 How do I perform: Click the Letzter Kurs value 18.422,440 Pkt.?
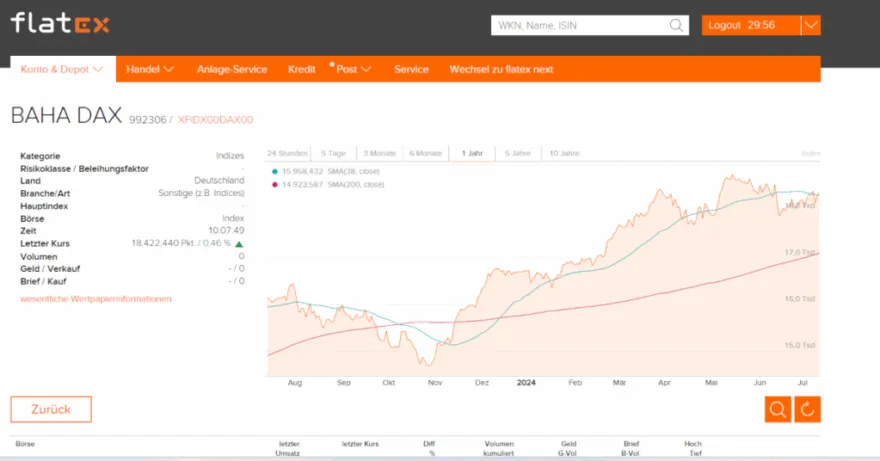coord(163,243)
